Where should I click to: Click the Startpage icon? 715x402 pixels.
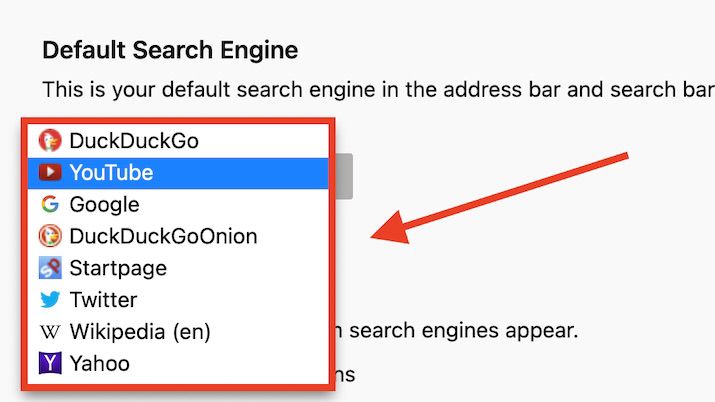(49, 268)
